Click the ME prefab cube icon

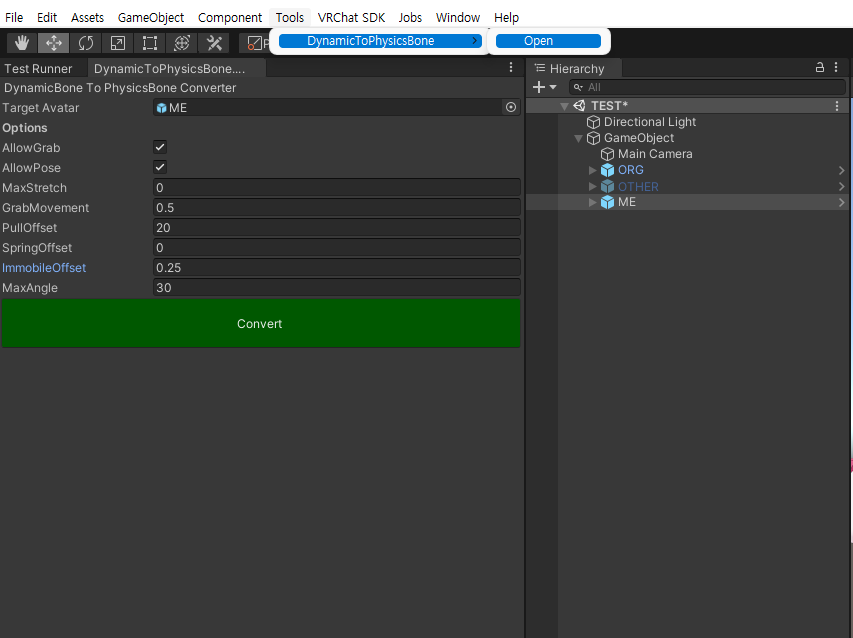(x=608, y=202)
